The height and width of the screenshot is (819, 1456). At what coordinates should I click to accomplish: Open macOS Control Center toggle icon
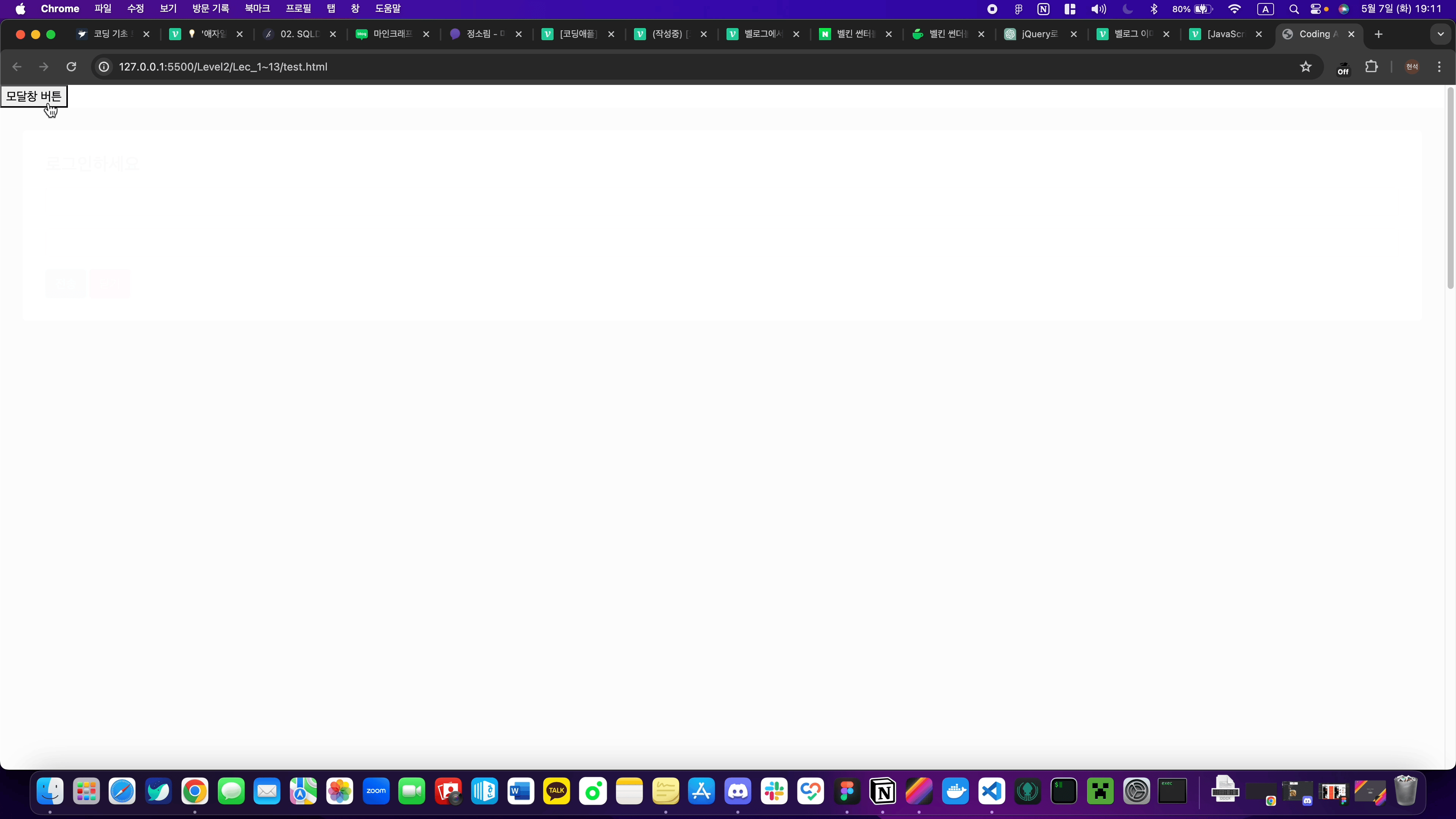click(1315, 9)
